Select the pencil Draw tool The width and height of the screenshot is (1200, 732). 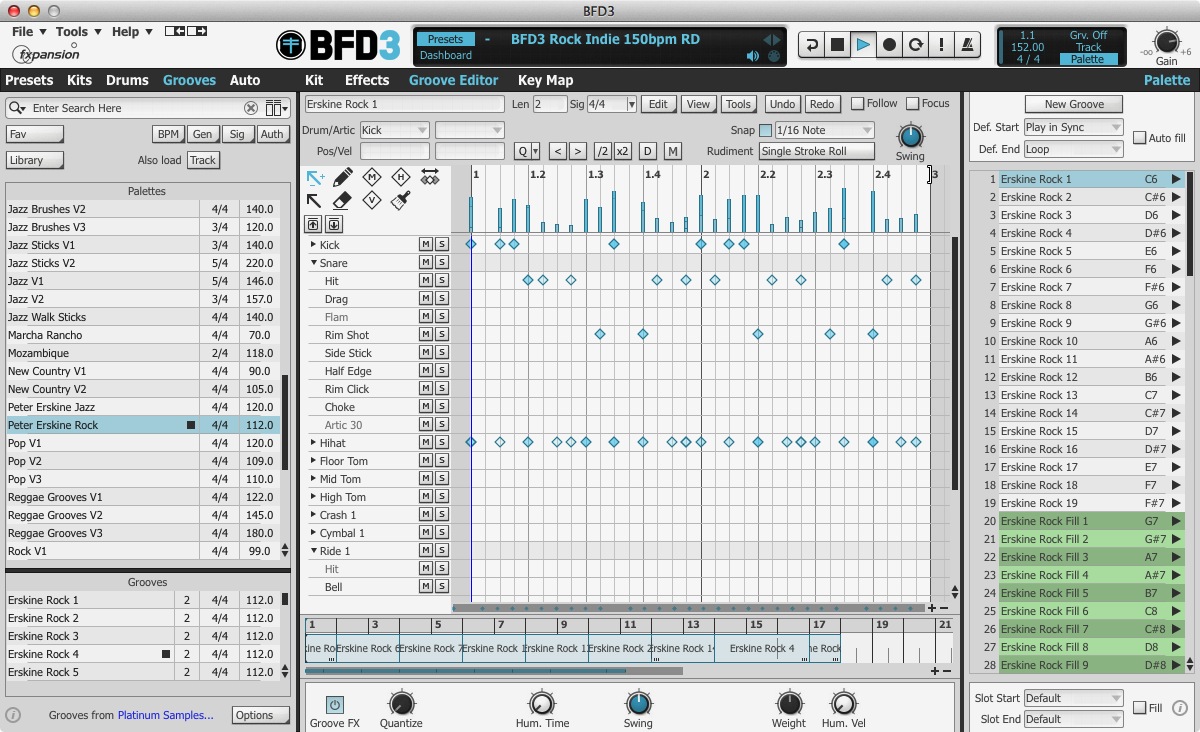[342, 177]
